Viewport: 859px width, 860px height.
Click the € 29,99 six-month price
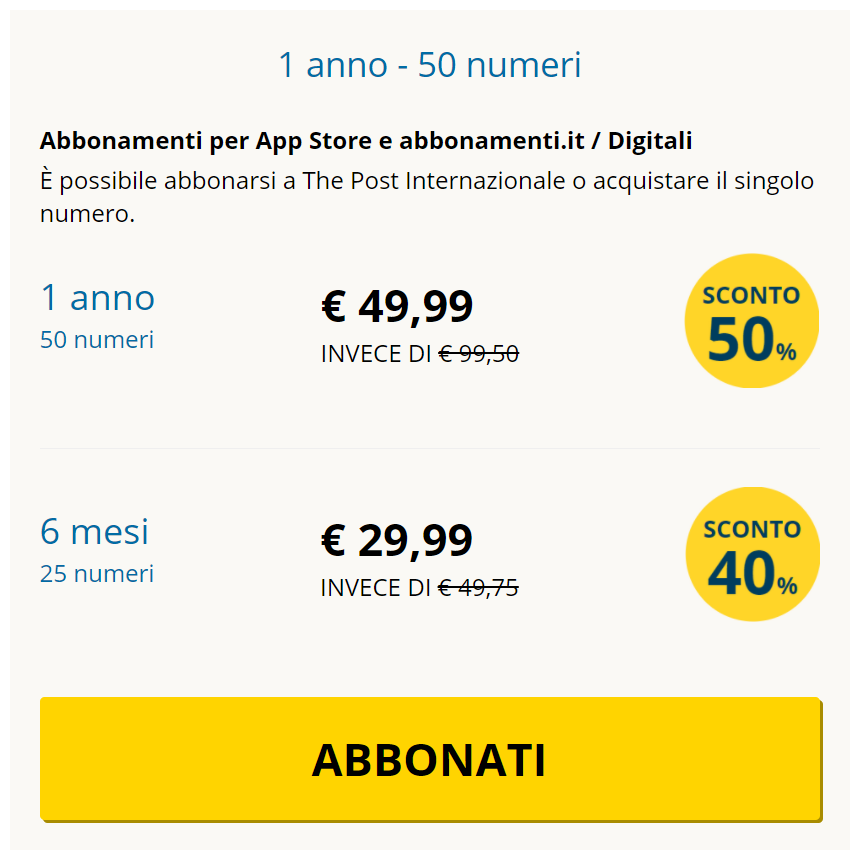click(x=397, y=541)
